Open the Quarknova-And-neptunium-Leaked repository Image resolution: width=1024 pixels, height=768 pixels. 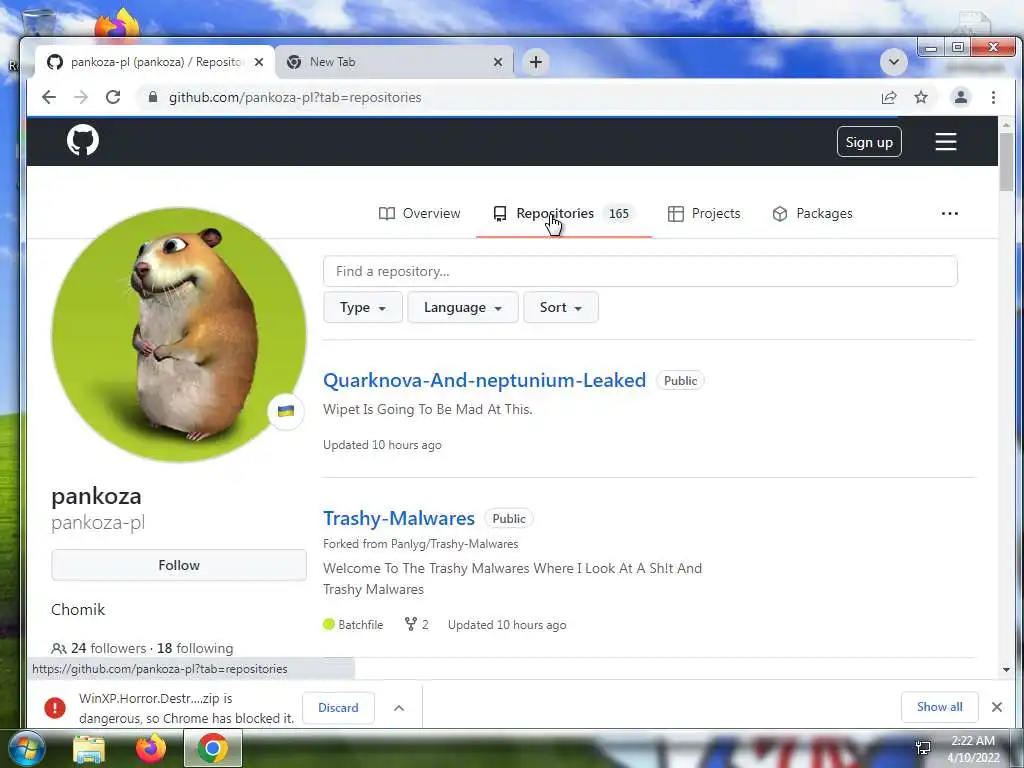(484, 380)
